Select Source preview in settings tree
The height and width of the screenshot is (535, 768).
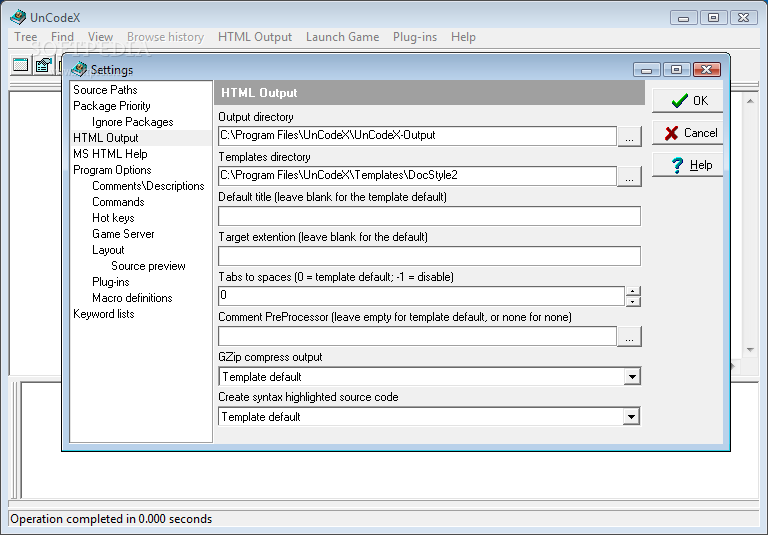tap(148, 266)
